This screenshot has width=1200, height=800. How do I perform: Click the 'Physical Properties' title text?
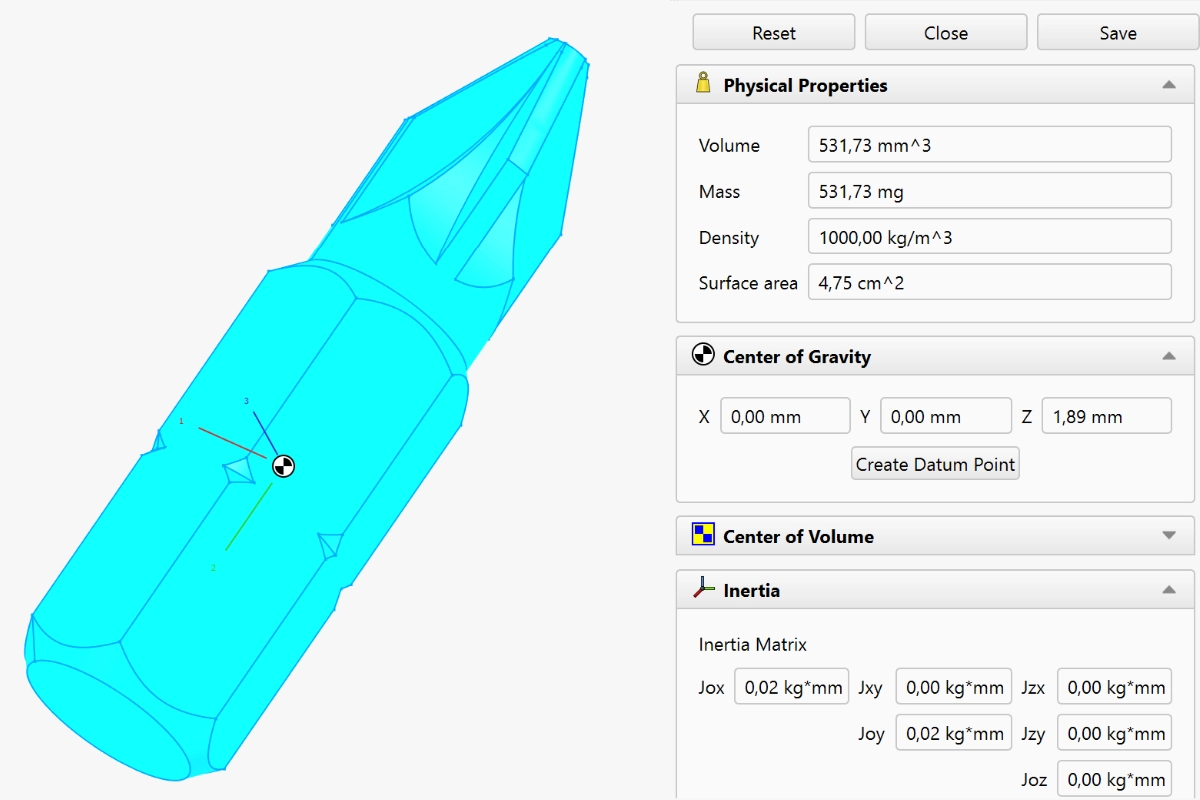pos(805,86)
